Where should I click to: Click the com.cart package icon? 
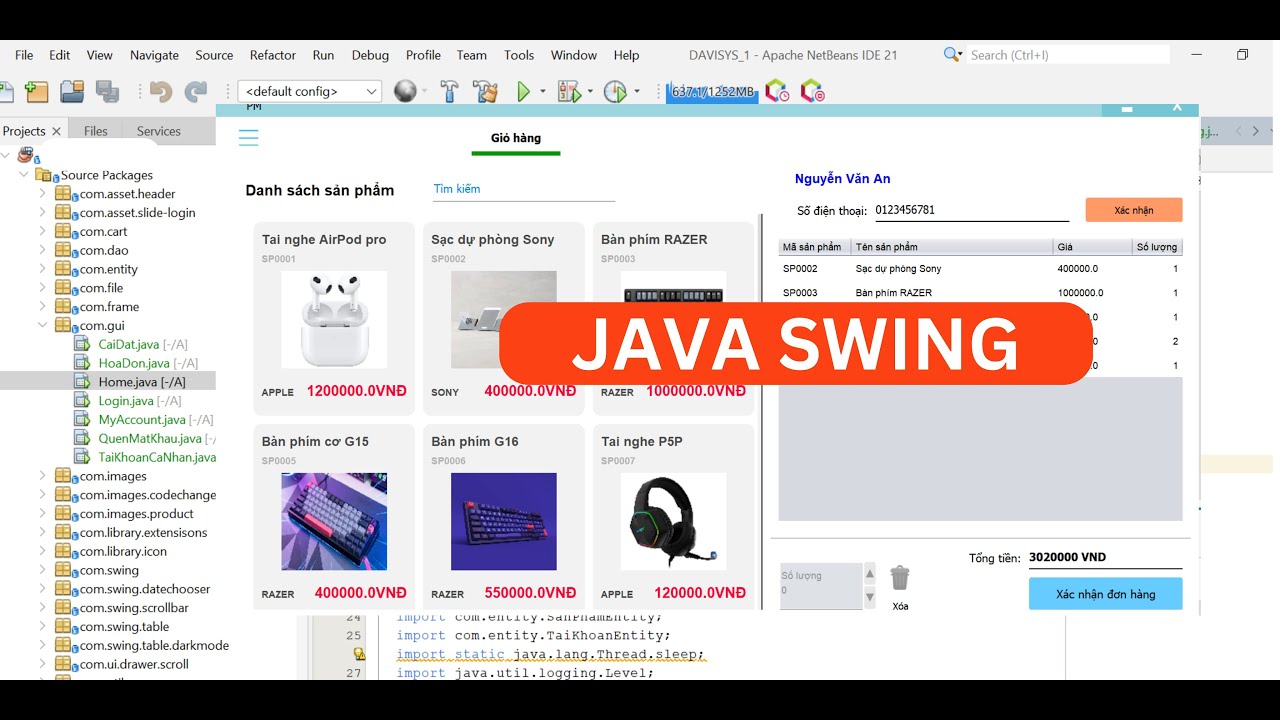click(63, 231)
